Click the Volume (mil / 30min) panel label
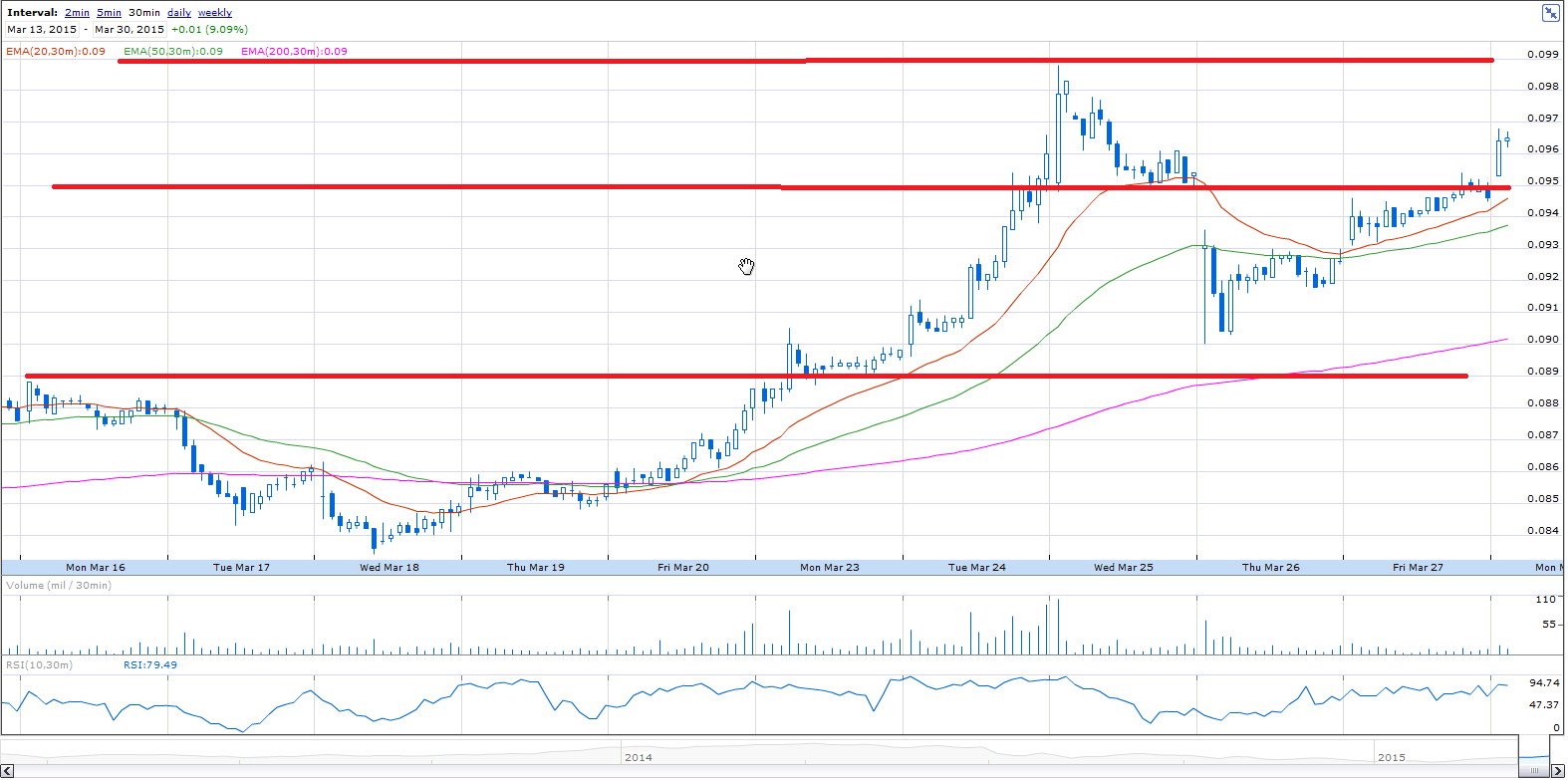The image size is (1568, 780). click(x=59, y=586)
